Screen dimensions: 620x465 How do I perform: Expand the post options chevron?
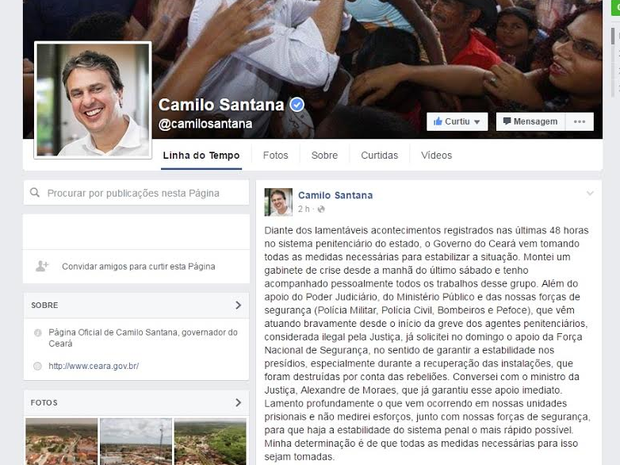(x=590, y=193)
